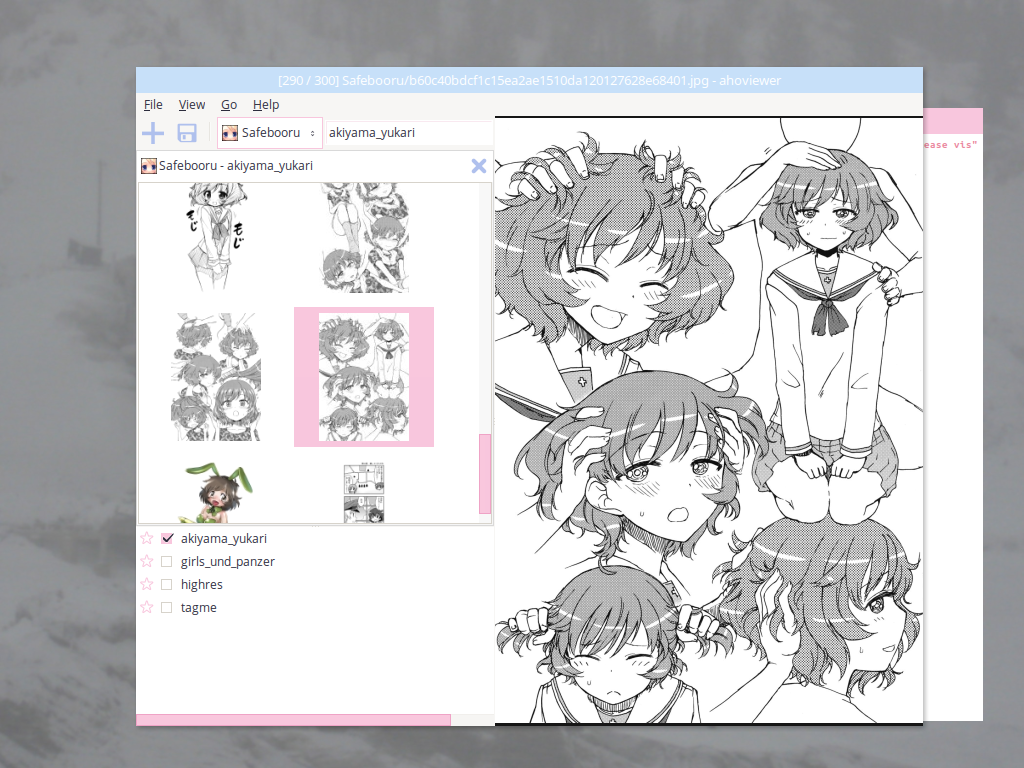The image size is (1024, 768).
Task: Favorite the highres tag star
Action: pyautogui.click(x=147, y=584)
